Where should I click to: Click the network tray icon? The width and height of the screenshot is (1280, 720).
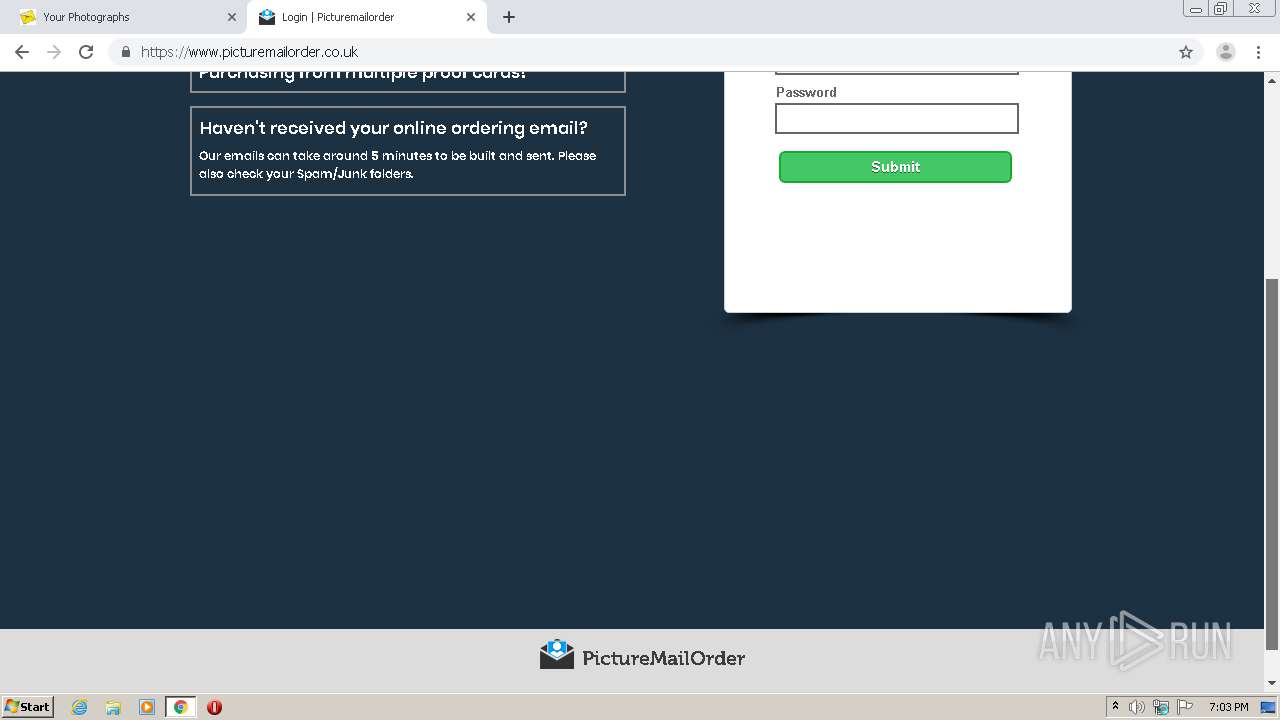pyautogui.click(x=1160, y=707)
